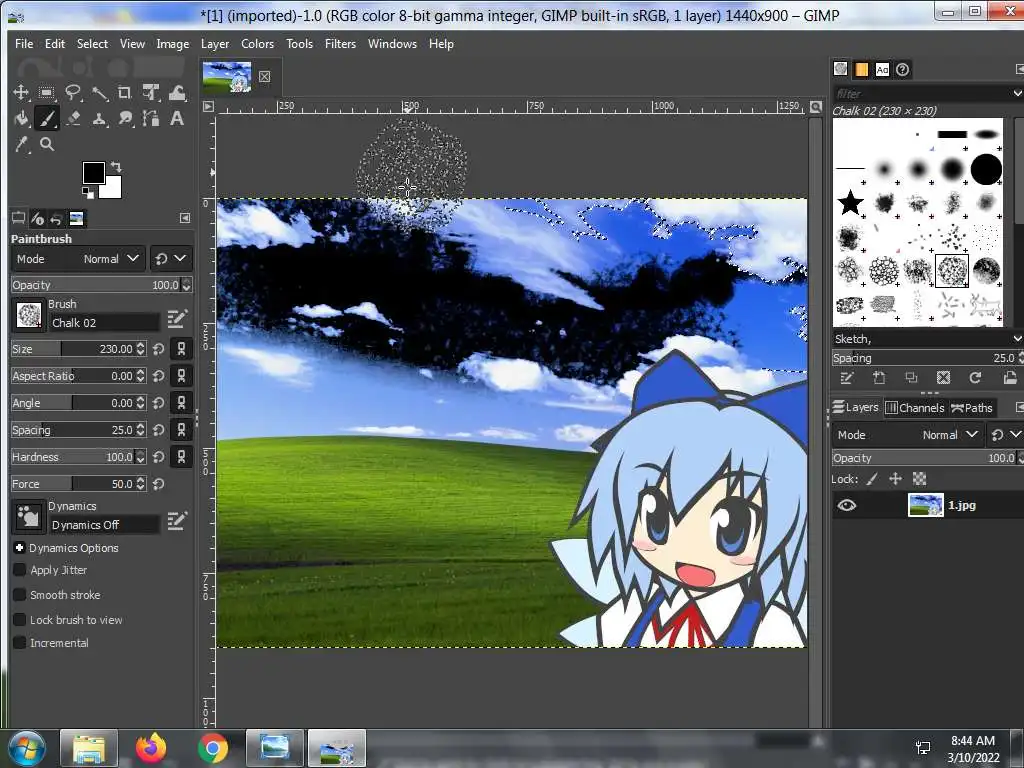Enable Incremental checkbox

click(20, 643)
